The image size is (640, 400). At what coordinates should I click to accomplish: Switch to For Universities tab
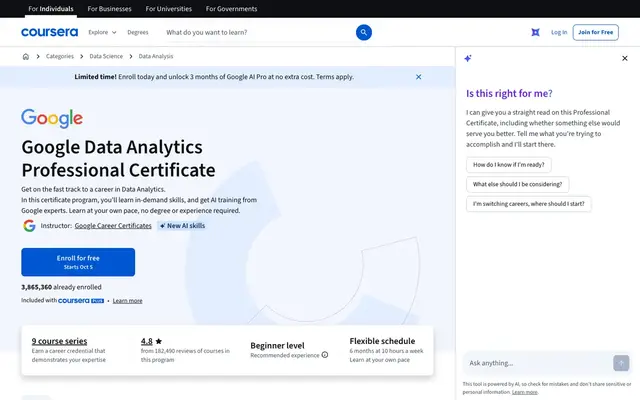pos(169,9)
